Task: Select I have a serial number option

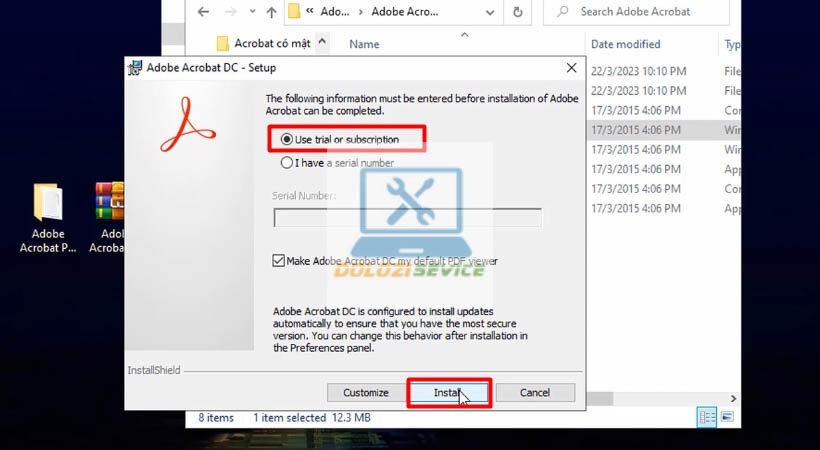Action: click(x=287, y=163)
